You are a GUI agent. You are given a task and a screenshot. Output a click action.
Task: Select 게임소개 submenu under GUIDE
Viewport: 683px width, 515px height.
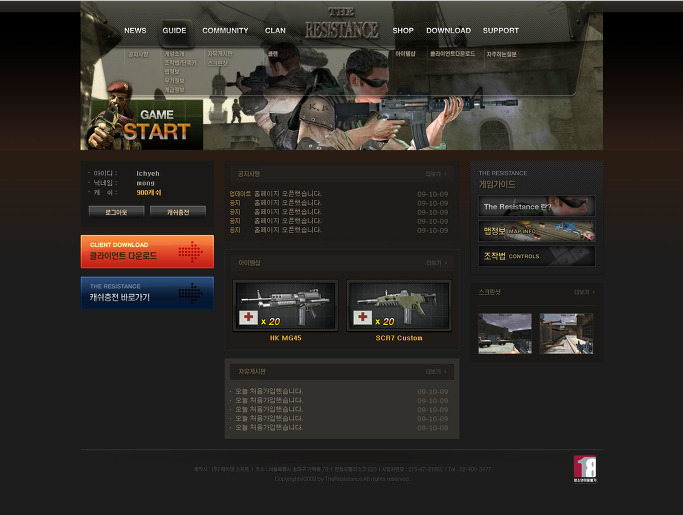coord(174,54)
